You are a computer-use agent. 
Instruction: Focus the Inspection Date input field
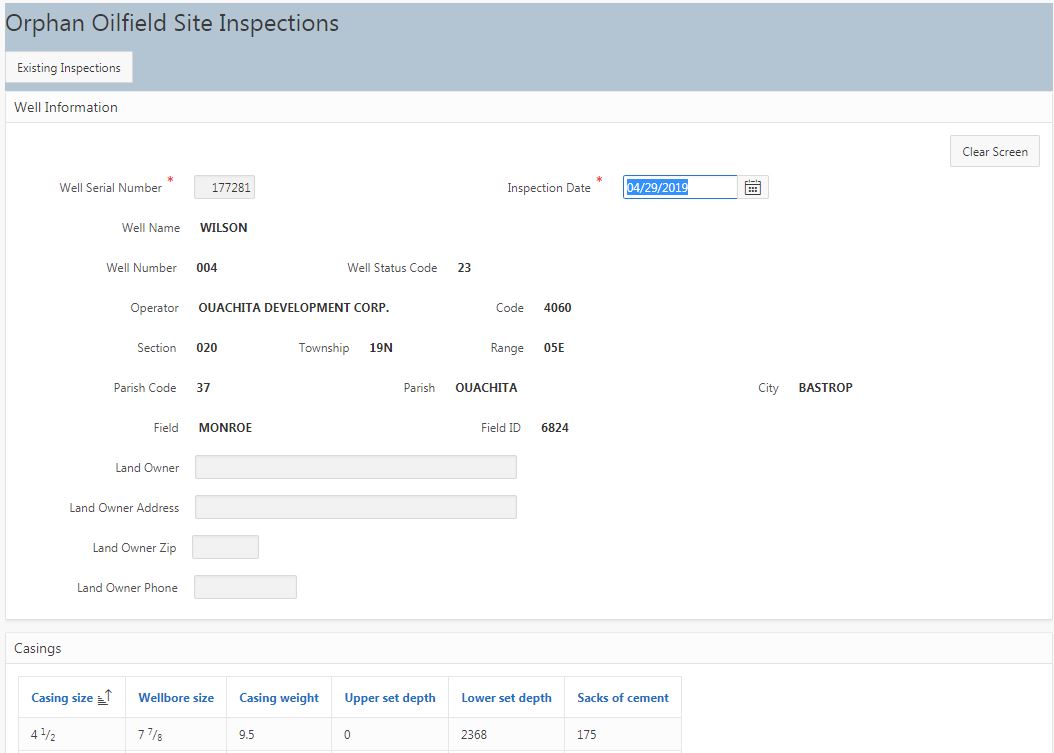[x=679, y=187]
